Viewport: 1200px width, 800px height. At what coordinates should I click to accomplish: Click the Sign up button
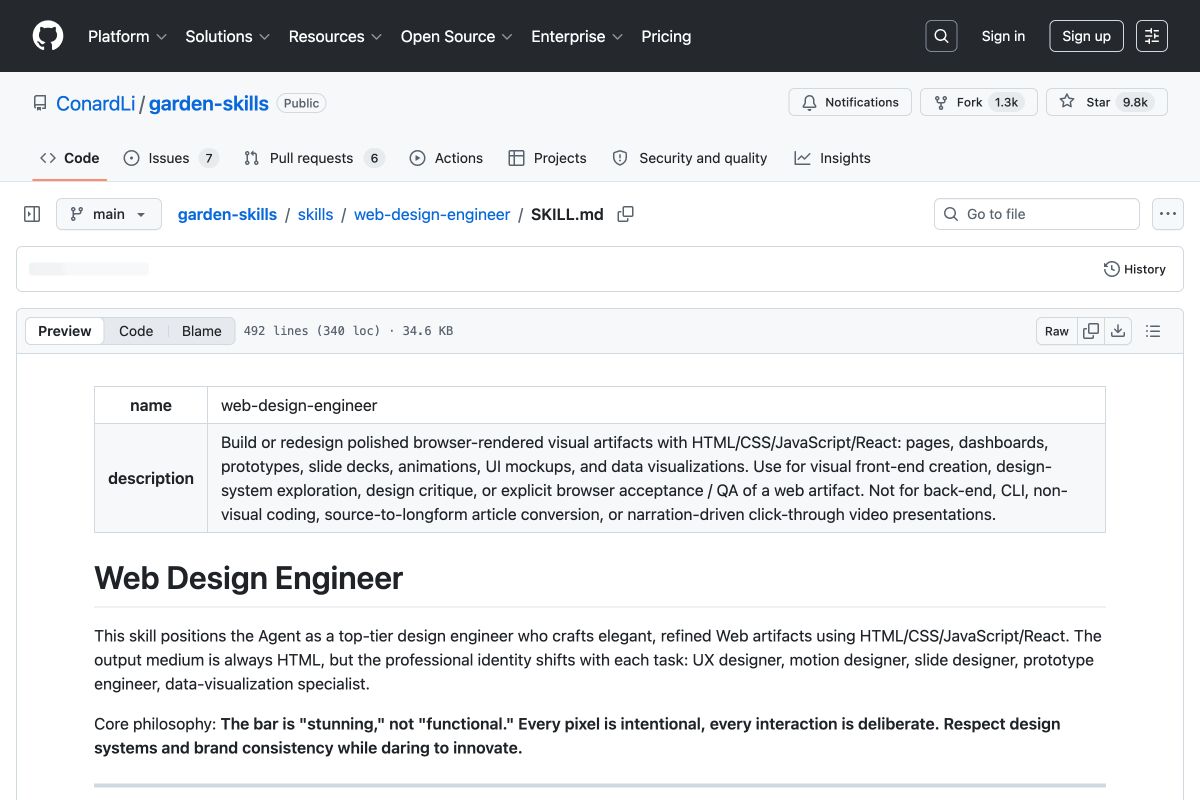[1086, 36]
